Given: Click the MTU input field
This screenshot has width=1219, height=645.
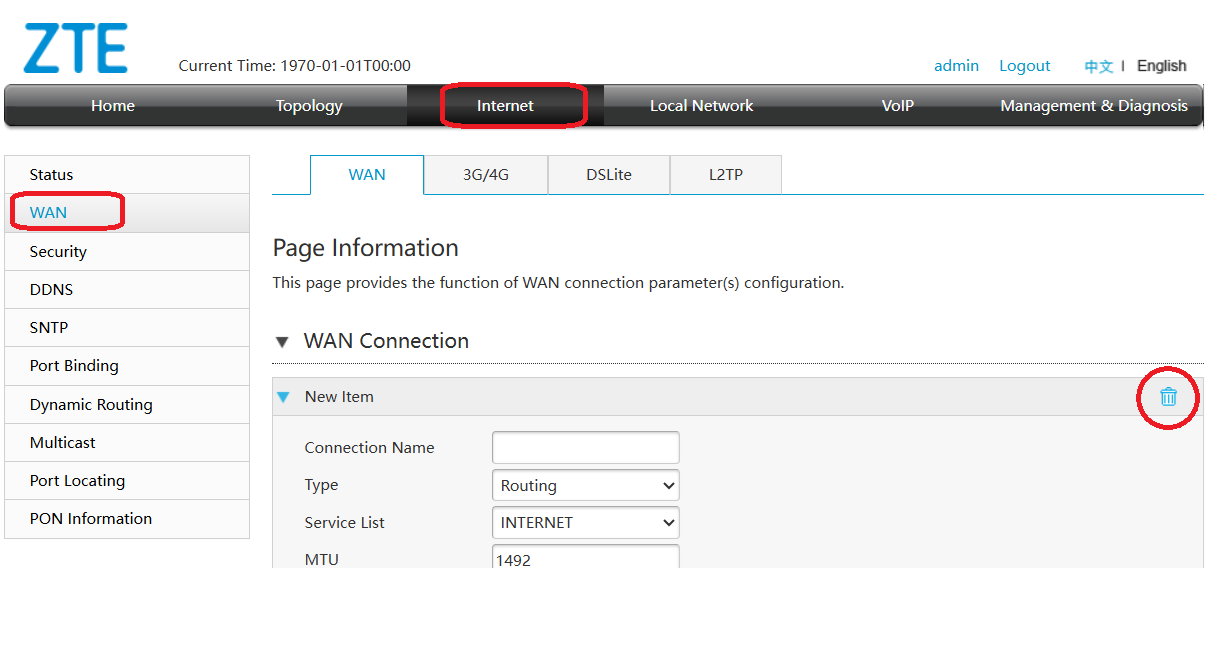Looking at the screenshot, I should coord(585,558).
